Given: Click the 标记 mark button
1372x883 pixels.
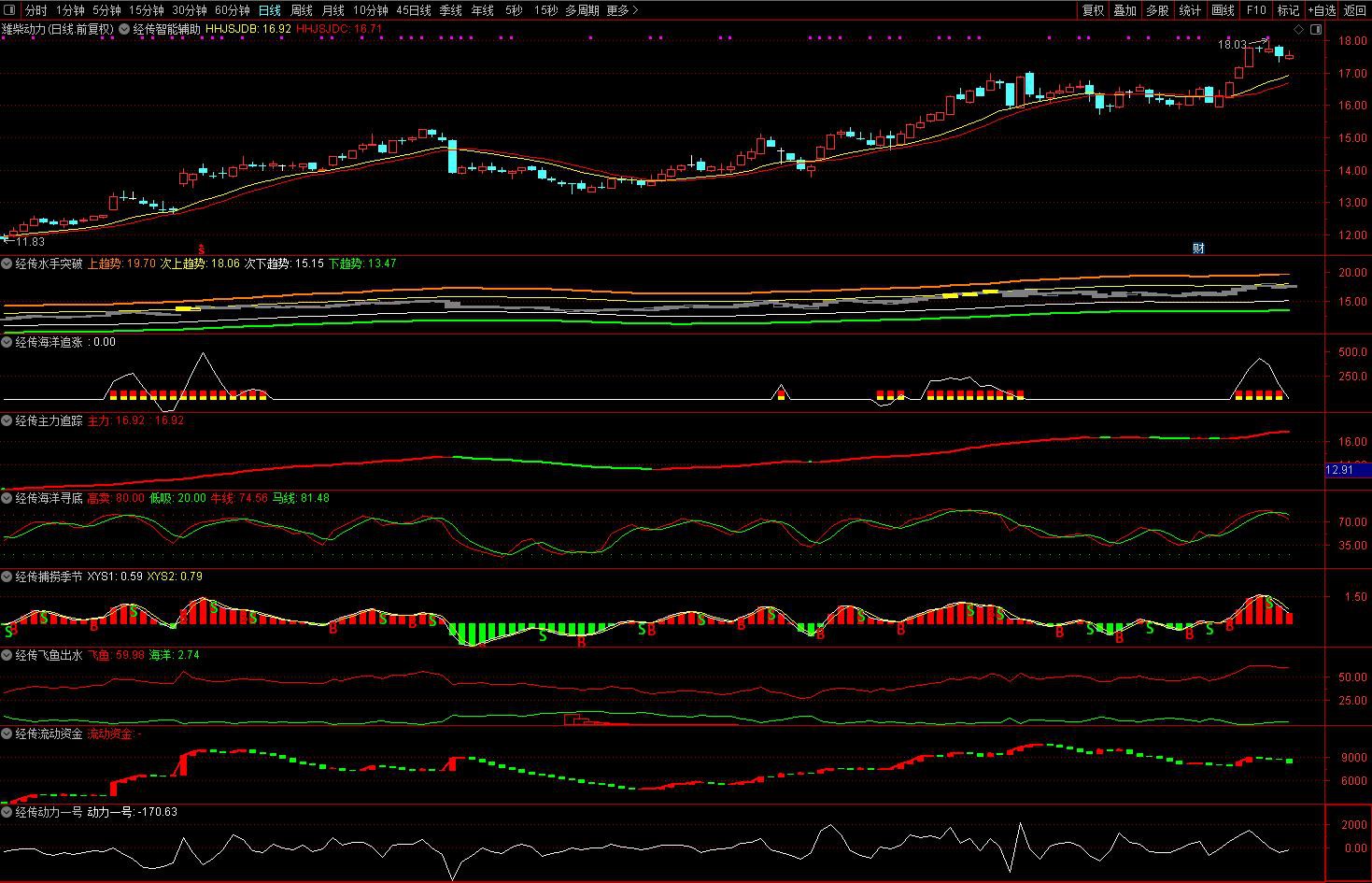Looking at the screenshot, I should (1288, 10).
